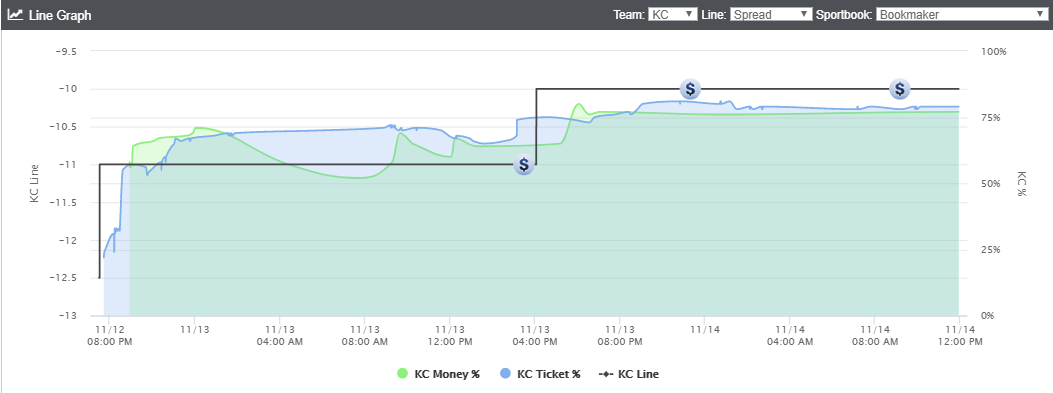Click the Sportbook: label in header
This screenshot has height=393, width=1053.
(844, 15)
